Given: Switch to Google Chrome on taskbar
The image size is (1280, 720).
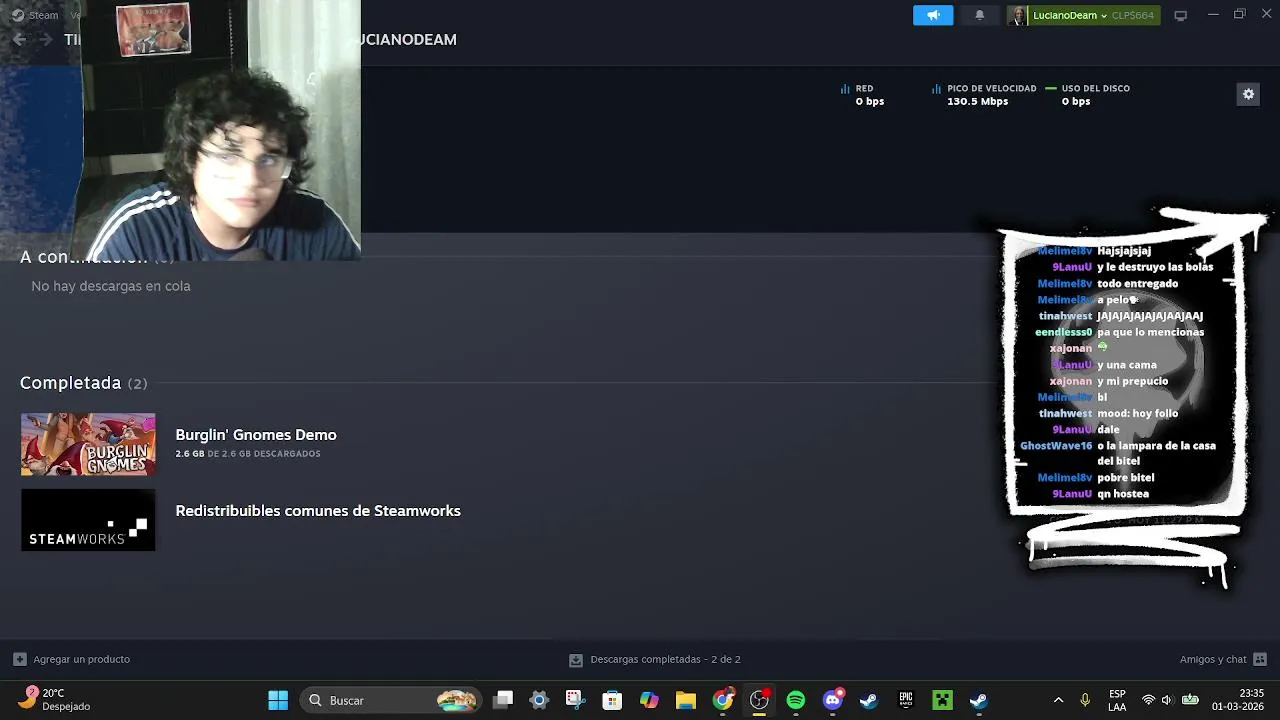Looking at the screenshot, I should [722, 700].
